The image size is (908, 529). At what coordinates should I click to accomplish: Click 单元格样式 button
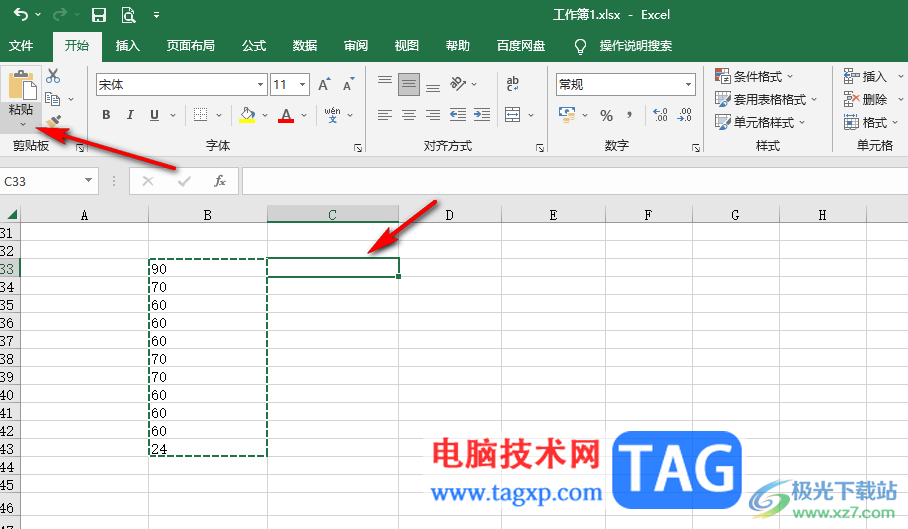tap(760, 123)
